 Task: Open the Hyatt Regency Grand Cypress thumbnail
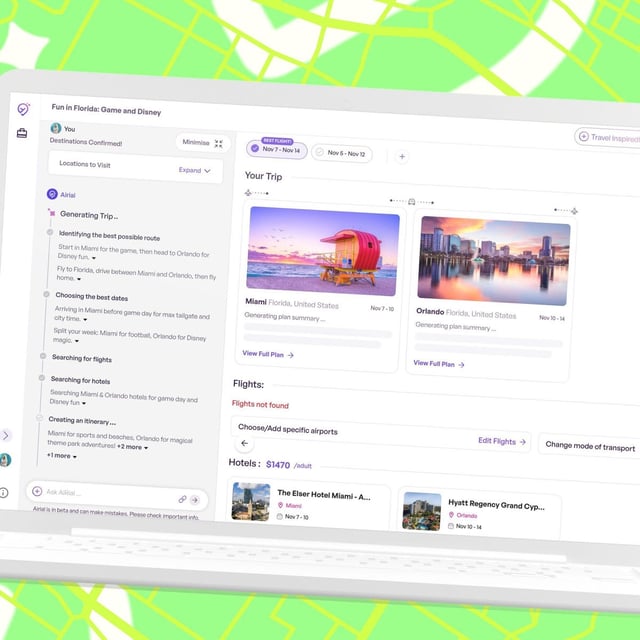click(x=422, y=511)
